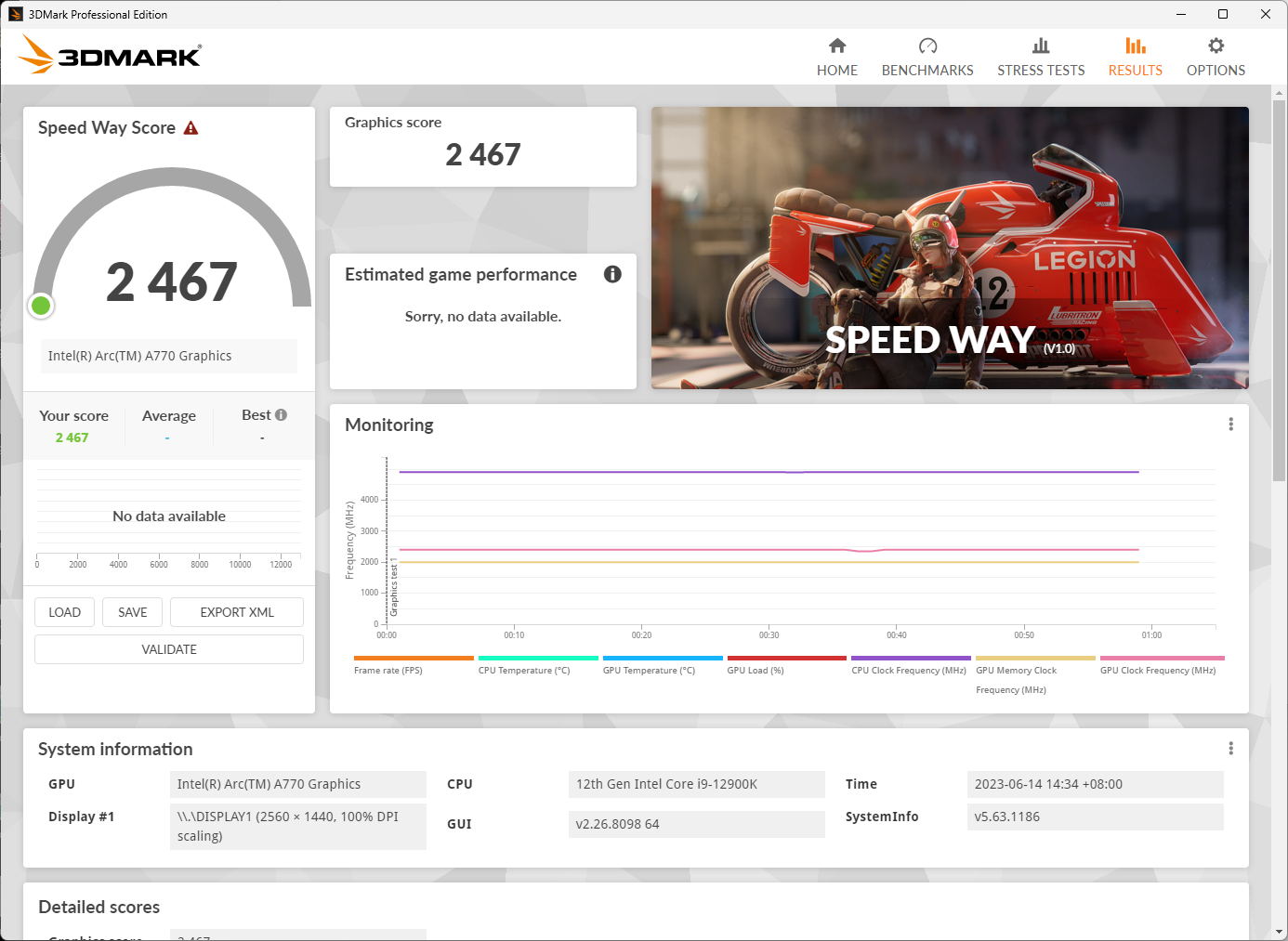Screen dimensions: 1288x941
Task: Toggle the GPU Clock Frequency legend
Action: point(1158,671)
